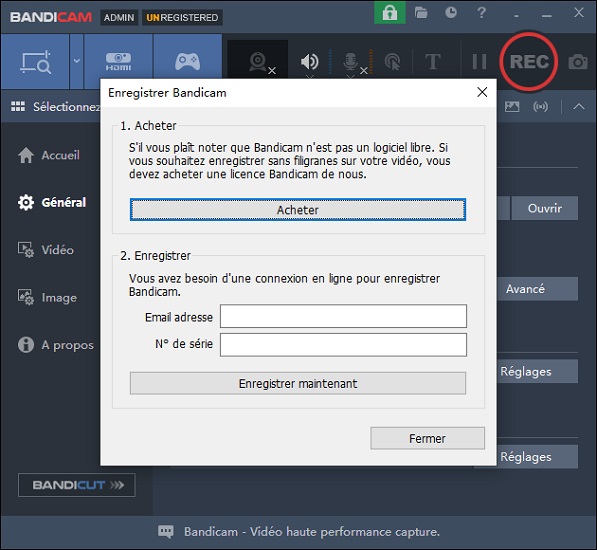Start recording with the REC button
The width and height of the screenshot is (597, 550).
click(529, 62)
